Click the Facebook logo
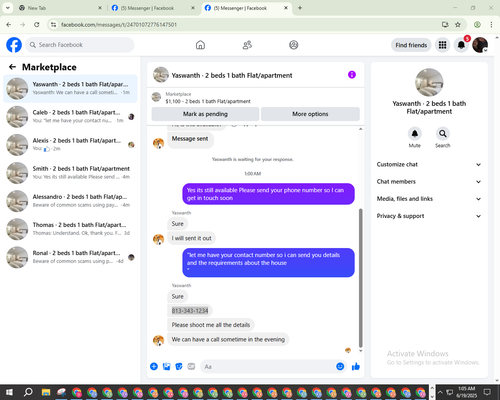The width and height of the screenshot is (500, 400). click(x=14, y=45)
